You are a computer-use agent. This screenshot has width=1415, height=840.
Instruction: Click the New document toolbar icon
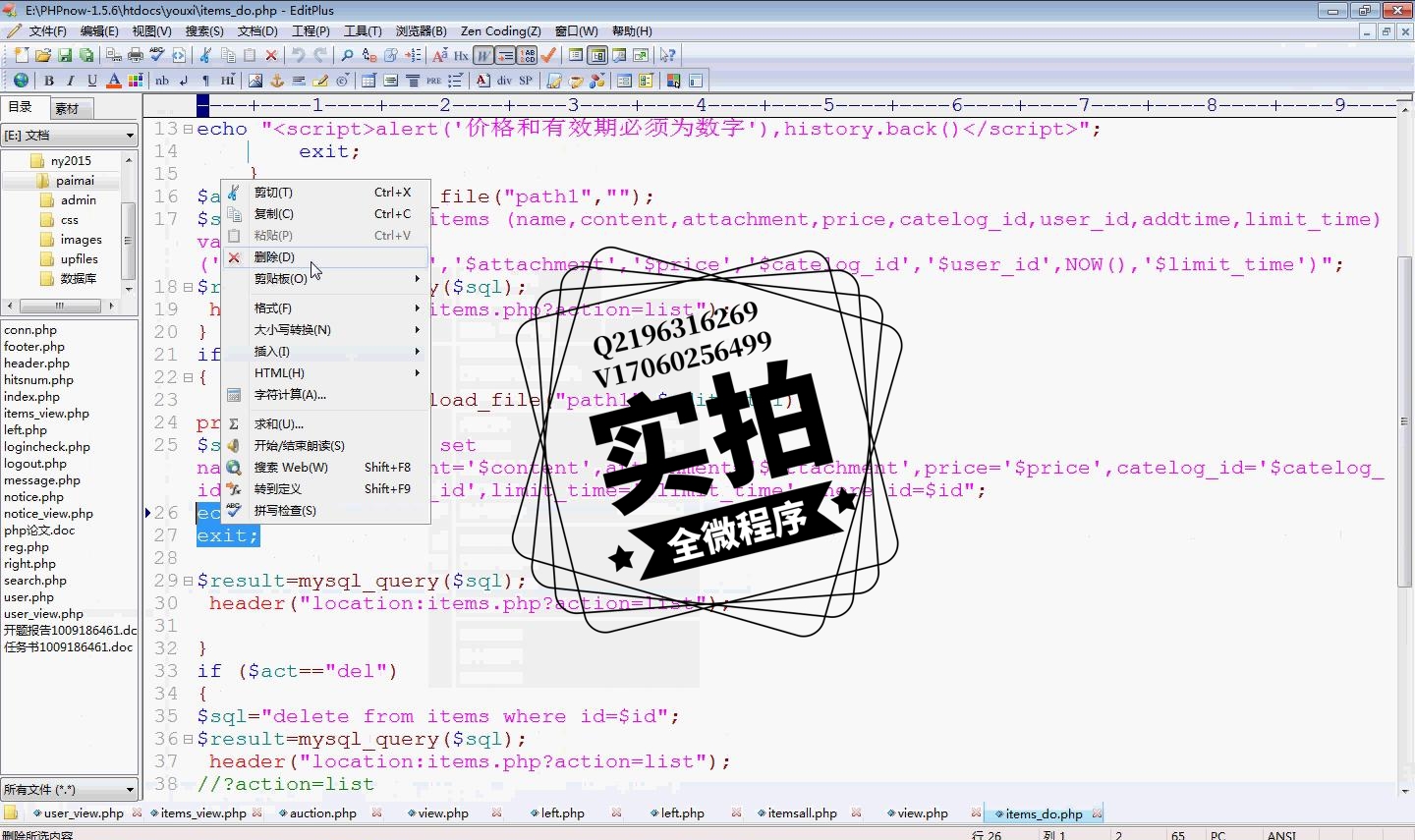pyautogui.click(x=22, y=55)
